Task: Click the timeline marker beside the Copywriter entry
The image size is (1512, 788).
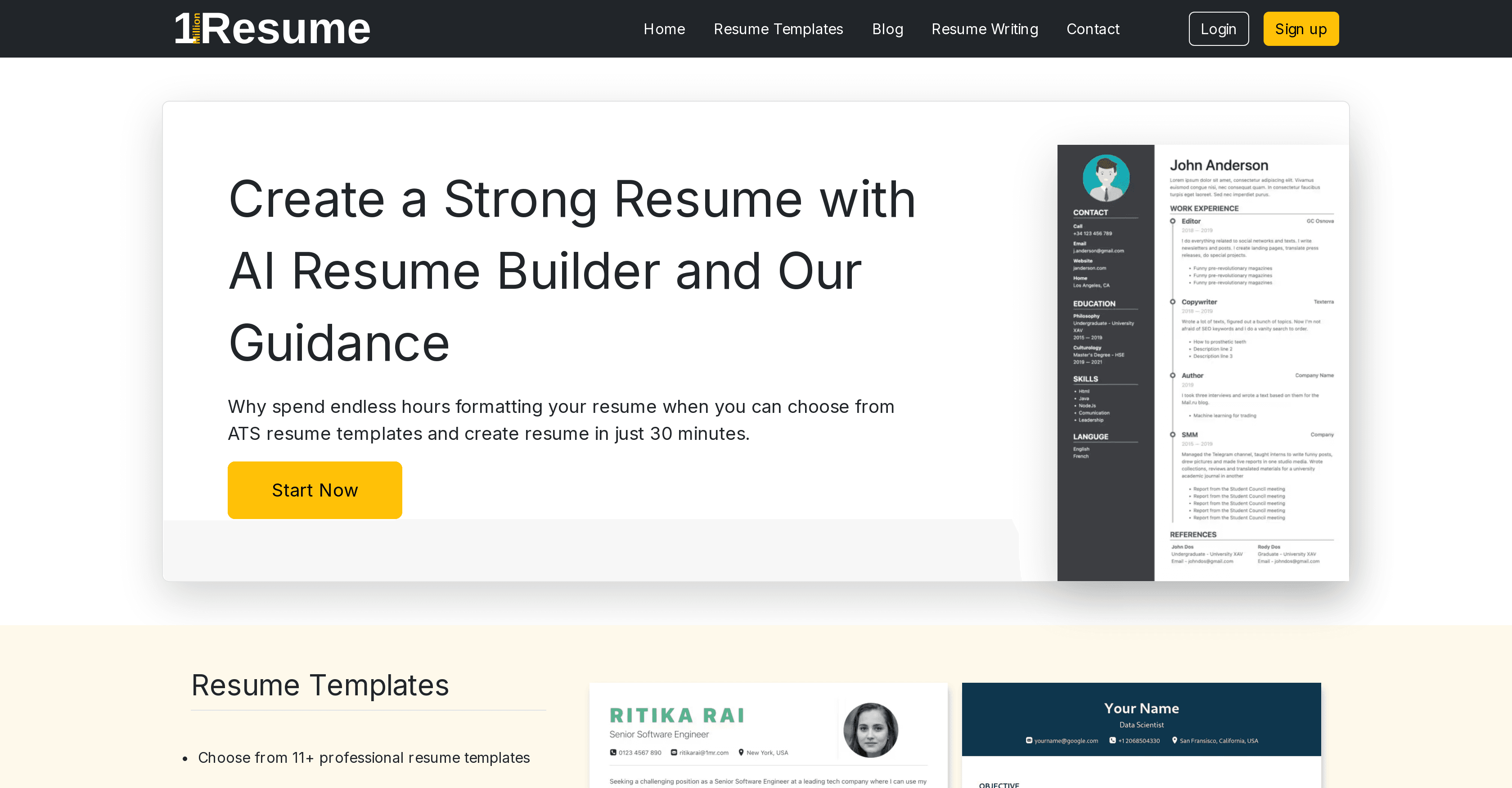Action: coord(1172,302)
